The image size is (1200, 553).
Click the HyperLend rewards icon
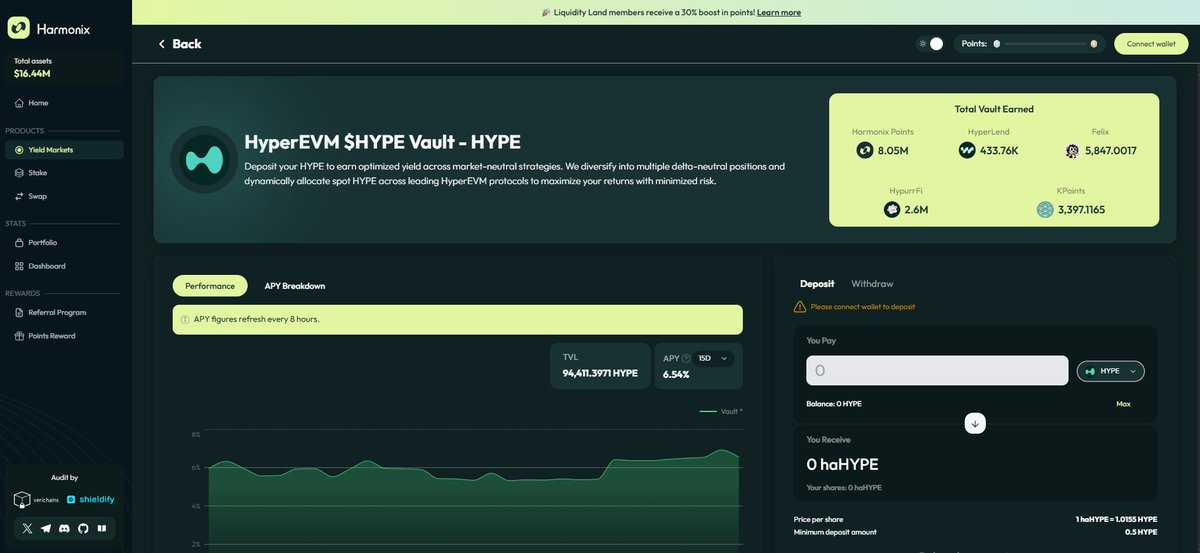pyautogui.click(x=967, y=150)
